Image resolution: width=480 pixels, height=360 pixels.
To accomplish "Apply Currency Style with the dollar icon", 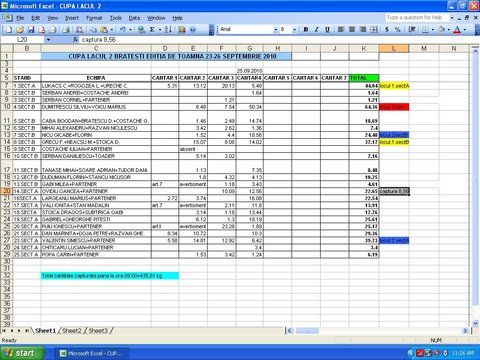I will click(387, 30).
